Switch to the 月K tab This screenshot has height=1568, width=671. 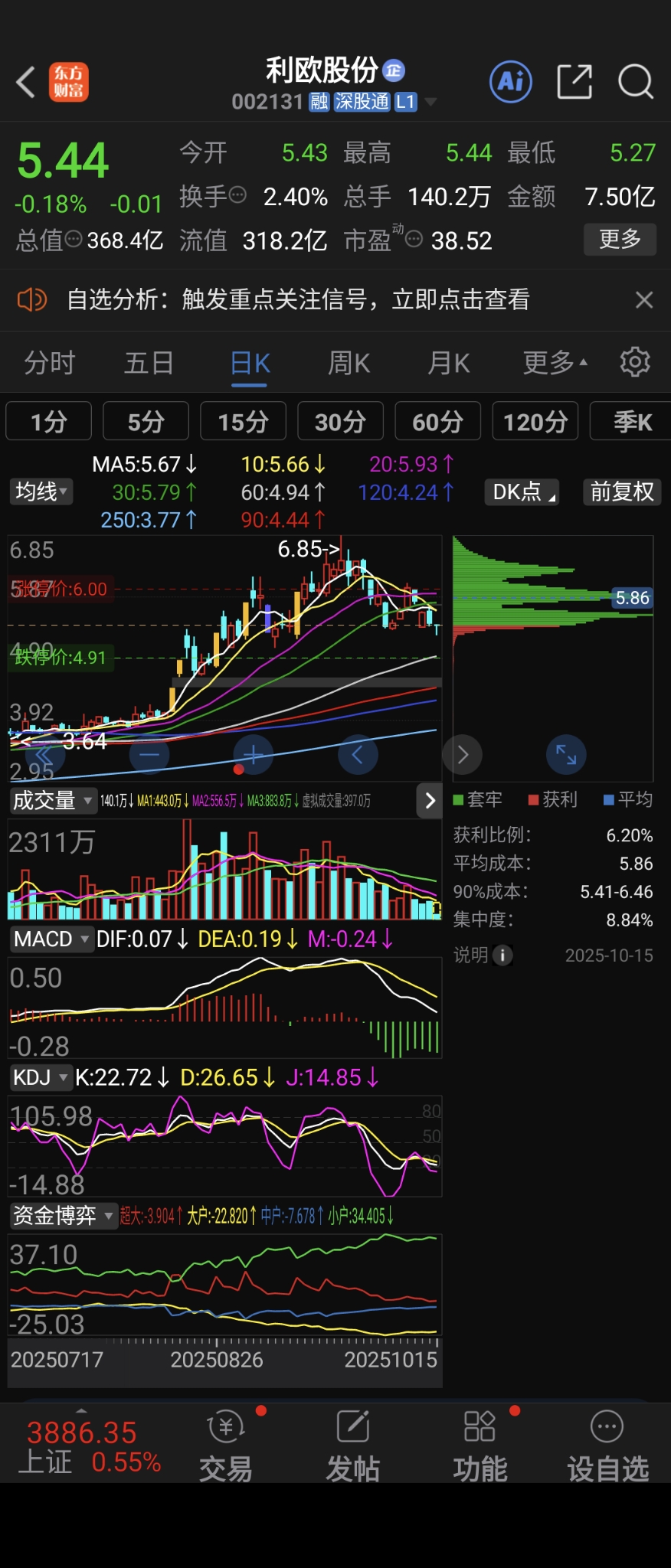449,362
